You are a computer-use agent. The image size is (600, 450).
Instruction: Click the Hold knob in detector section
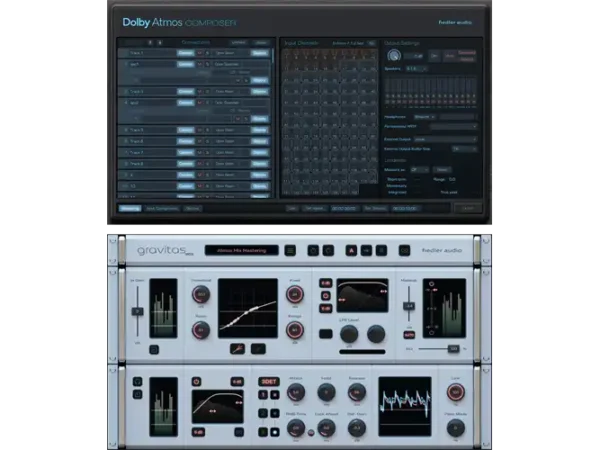[x=326, y=392]
